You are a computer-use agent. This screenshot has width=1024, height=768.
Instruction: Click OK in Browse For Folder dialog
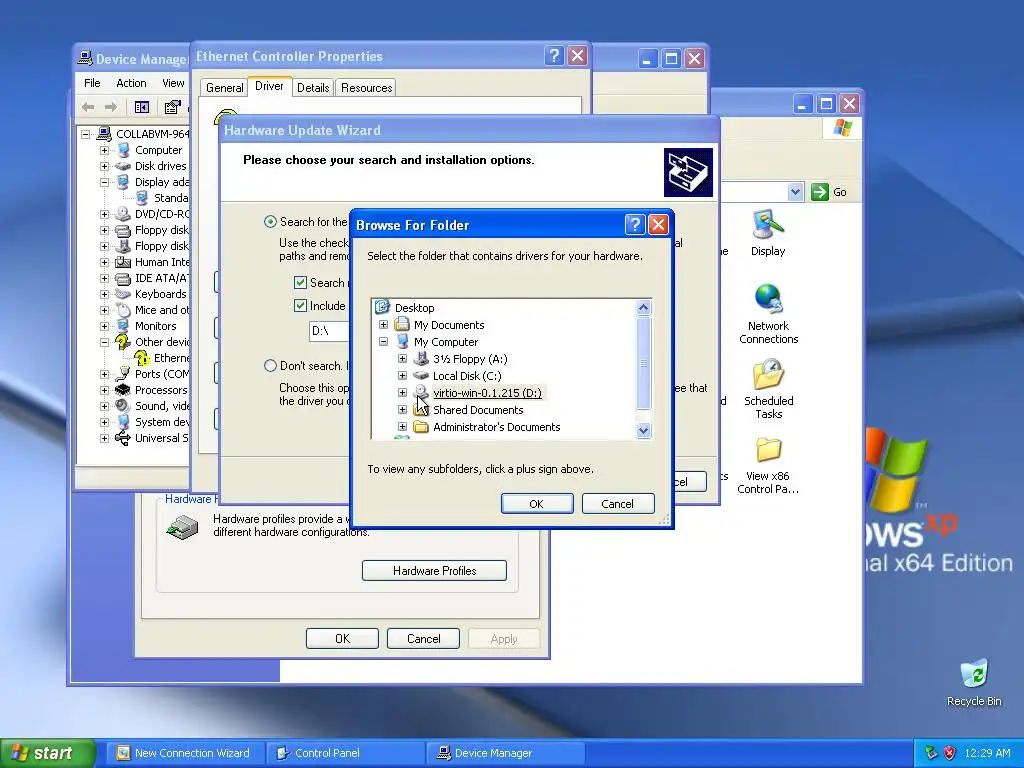click(537, 504)
